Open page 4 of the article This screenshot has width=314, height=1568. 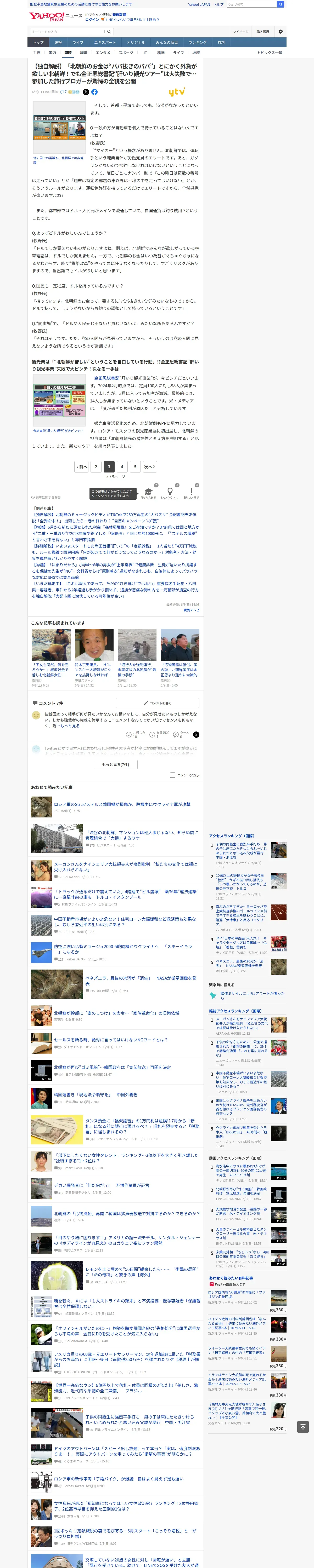(x=122, y=466)
